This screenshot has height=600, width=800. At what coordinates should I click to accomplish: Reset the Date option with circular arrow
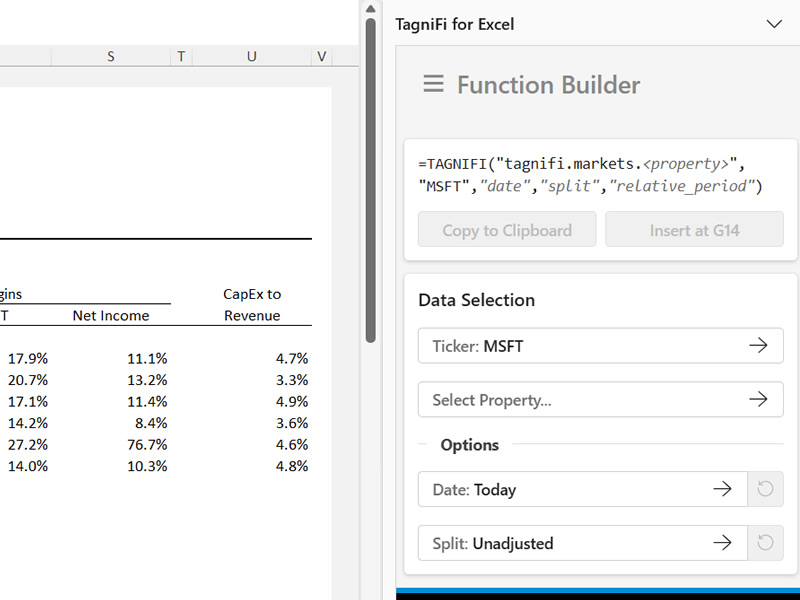point(766,490)
